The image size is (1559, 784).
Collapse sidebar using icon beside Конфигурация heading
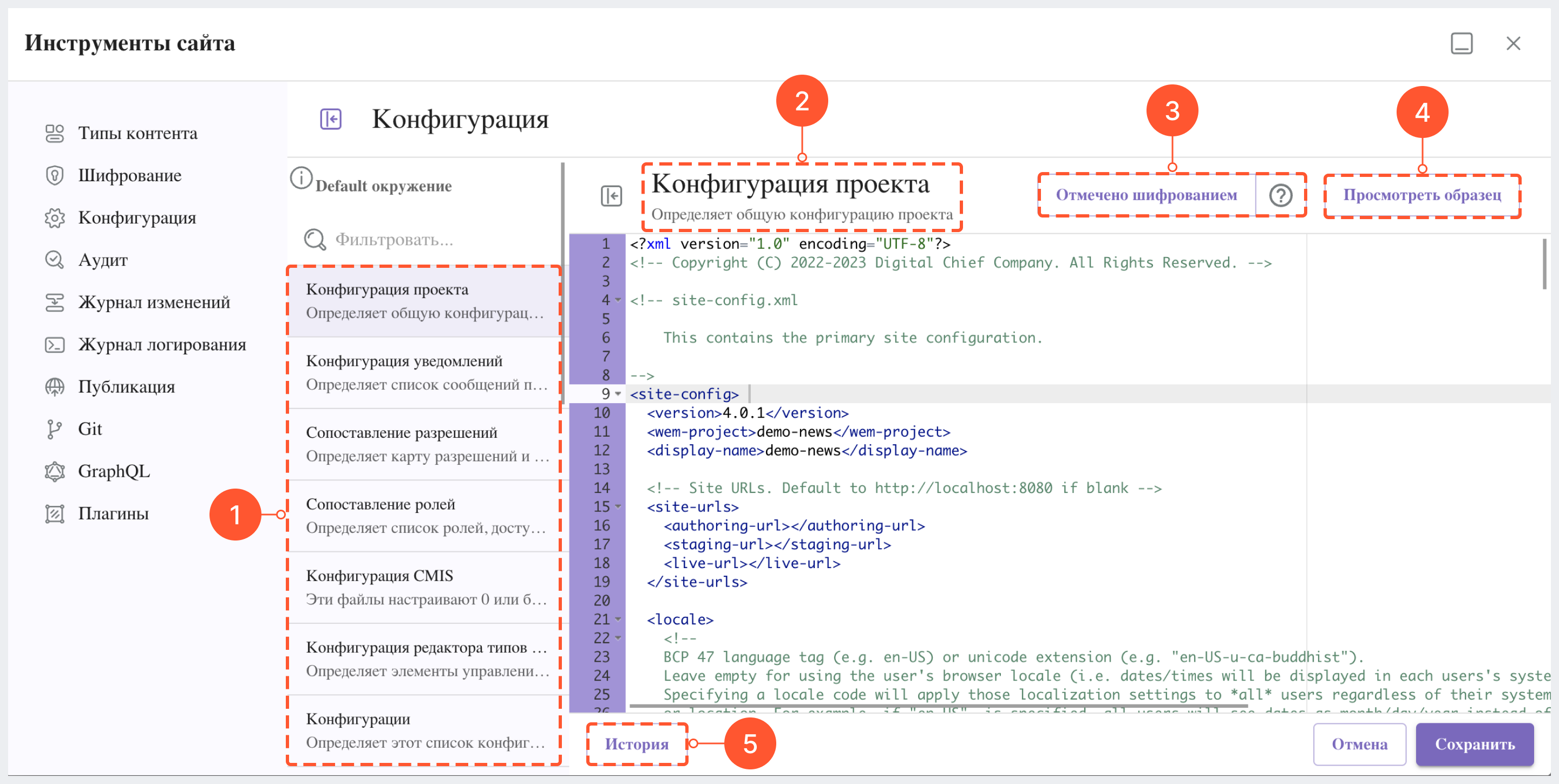coord(330,118)
